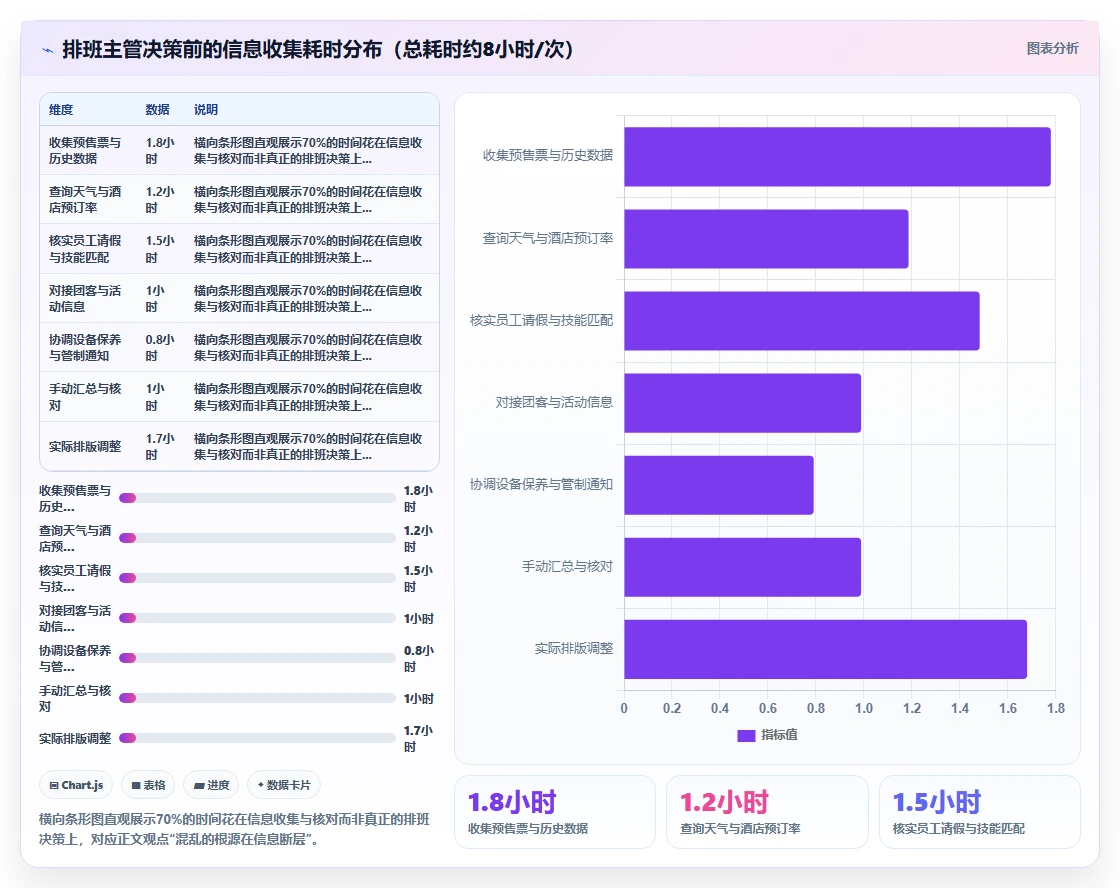Click the 手动汇总与核对 progress bar
Viewport: 1120px width, 888px height.
coord(257,698)
